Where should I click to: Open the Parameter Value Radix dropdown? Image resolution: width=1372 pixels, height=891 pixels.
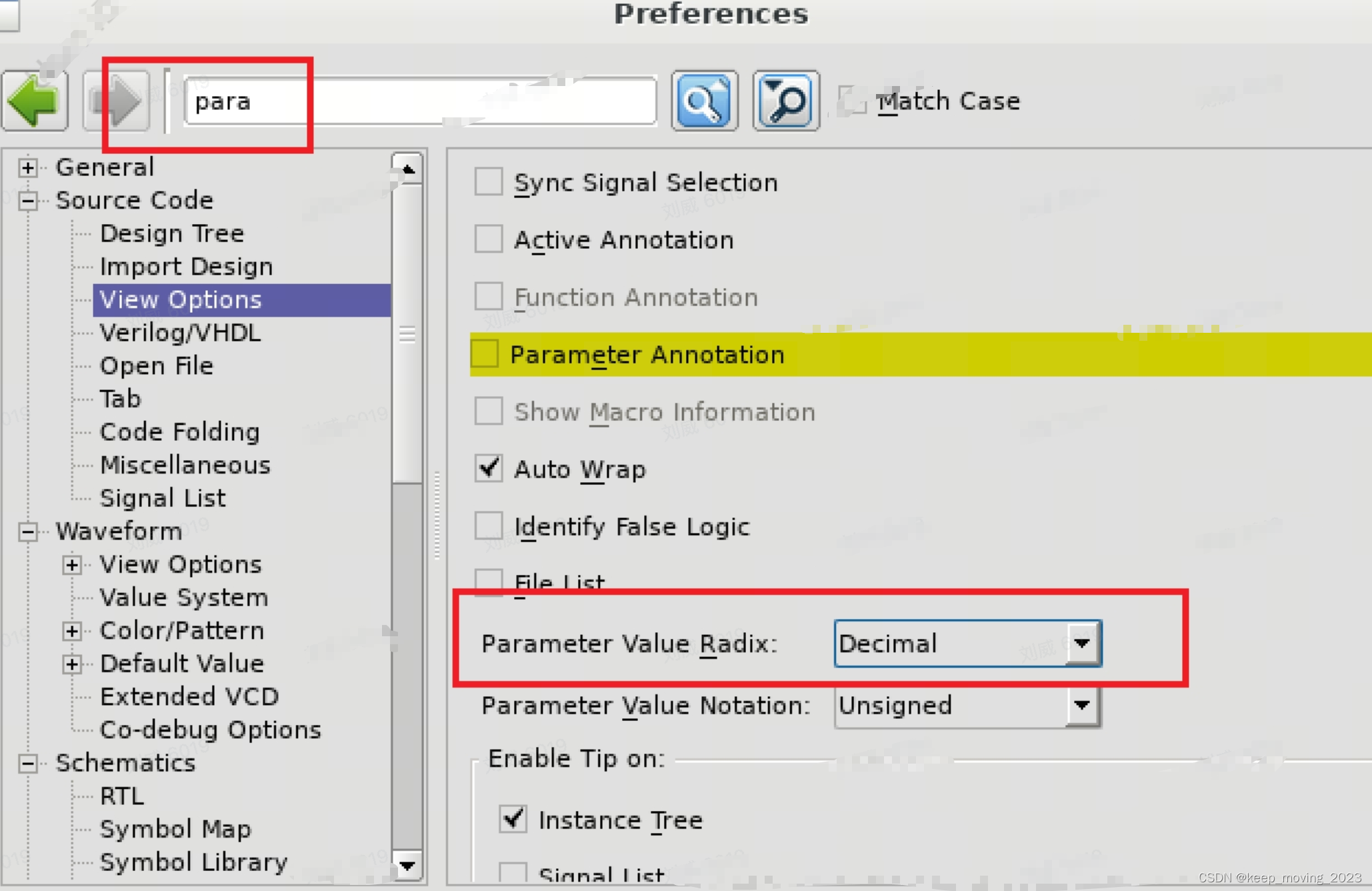click(x=1081, y=643)
